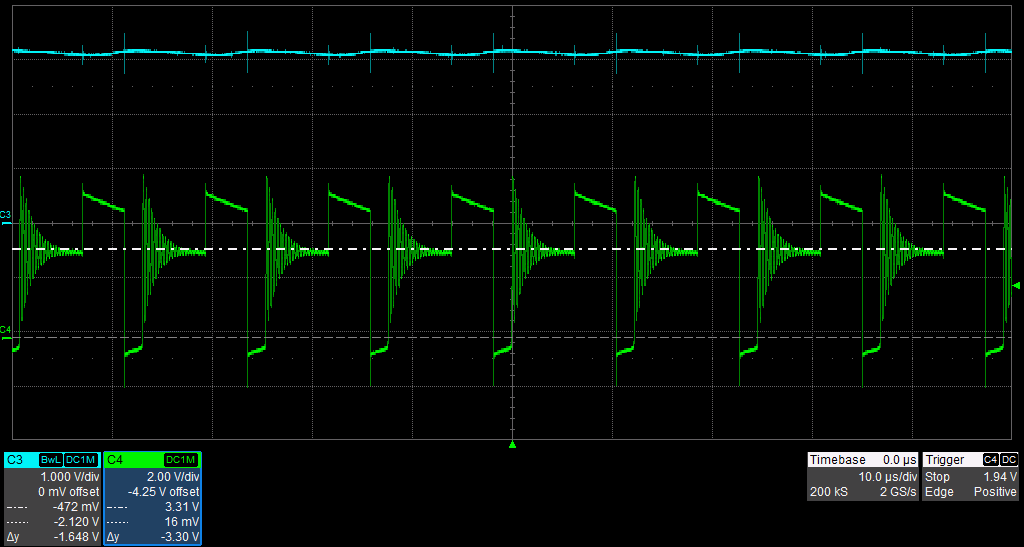This screenshot has height=547, width=1024.
Task: Click the C4 source badge in Trigger
Action: coord(991,460)
